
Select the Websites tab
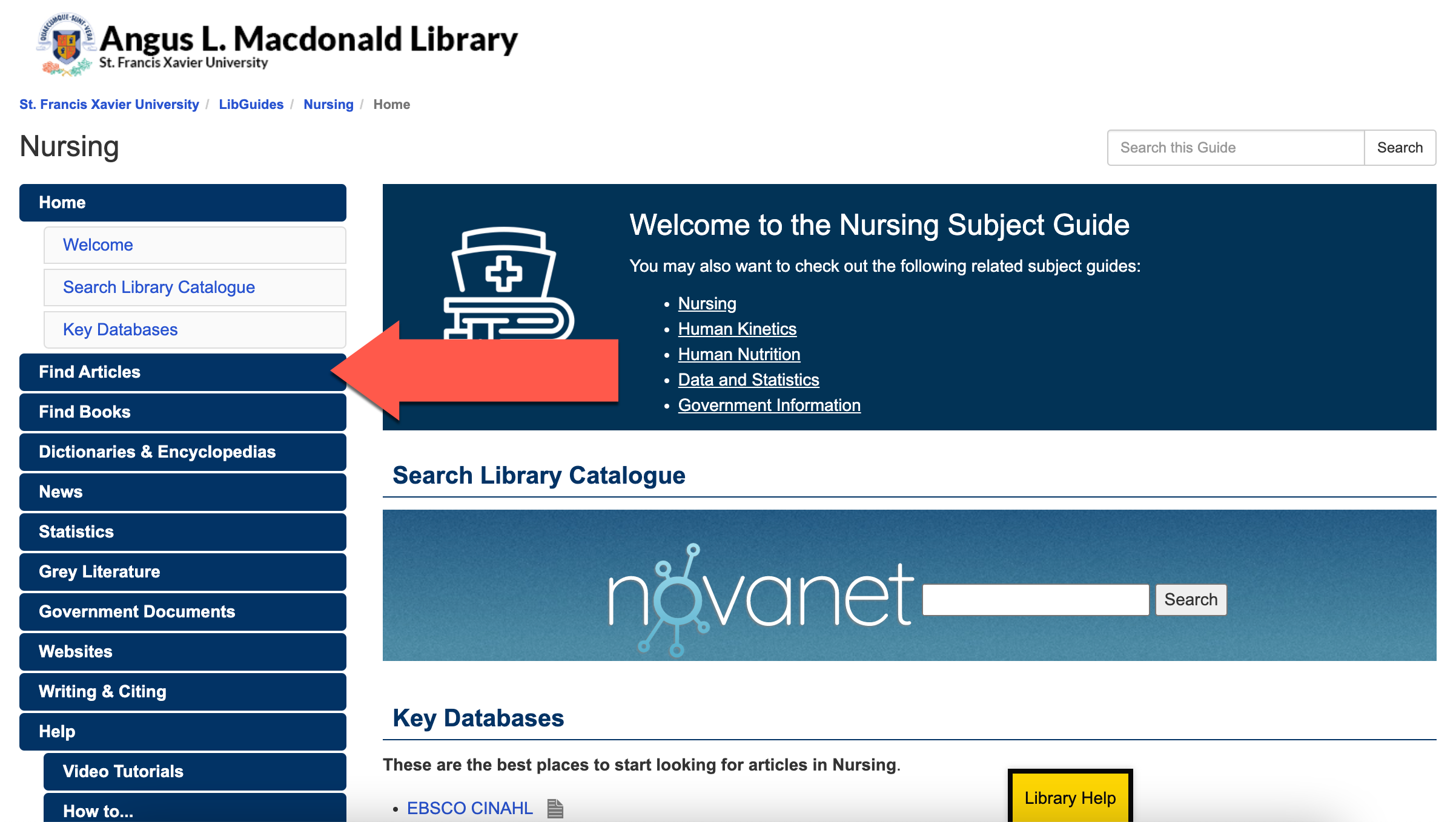[183, 652]
